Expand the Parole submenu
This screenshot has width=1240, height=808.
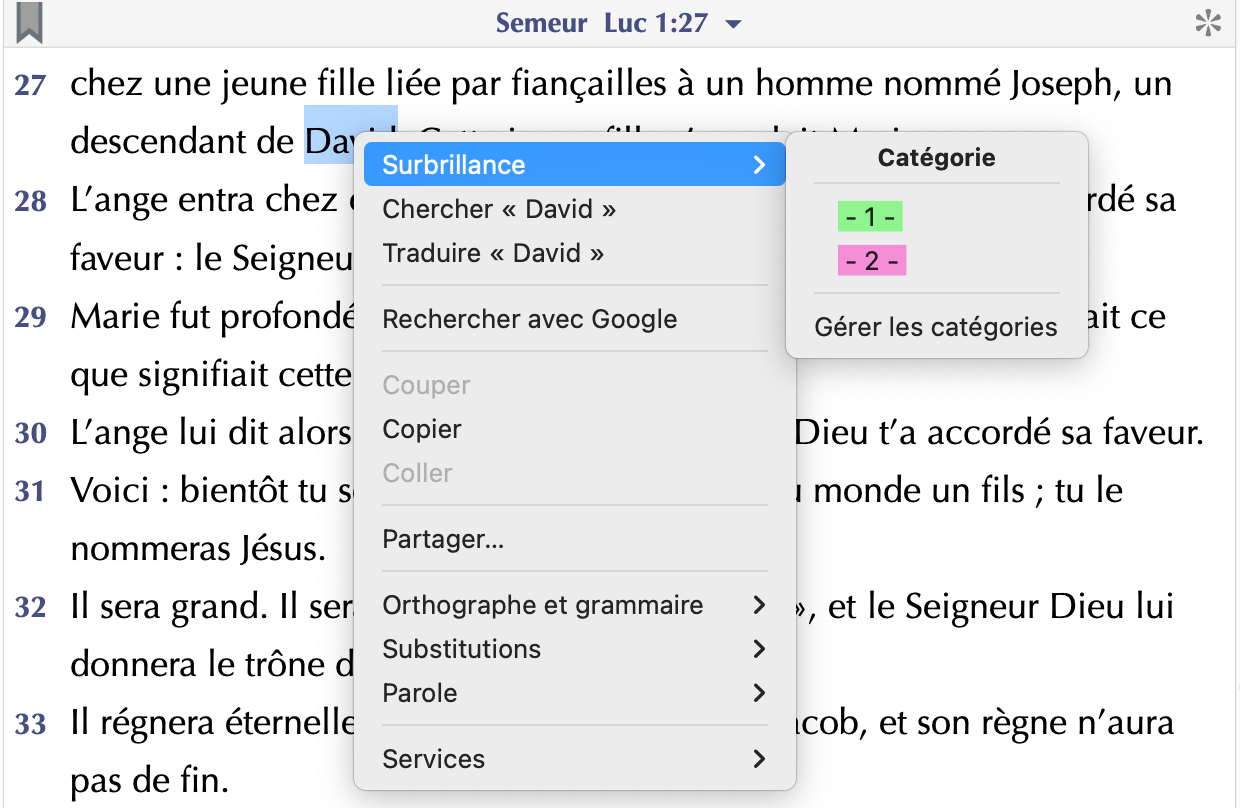[x=575, y=693]
